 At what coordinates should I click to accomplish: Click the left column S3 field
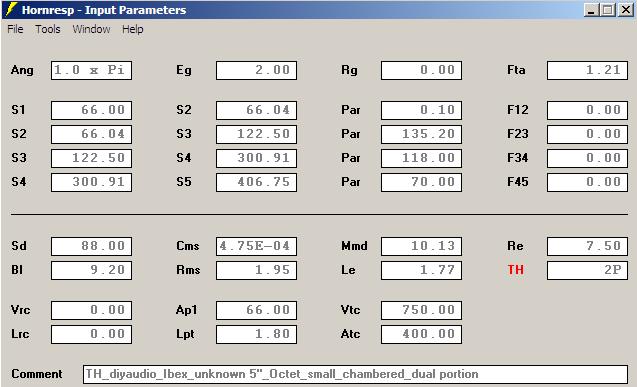(x=91, y=158)
